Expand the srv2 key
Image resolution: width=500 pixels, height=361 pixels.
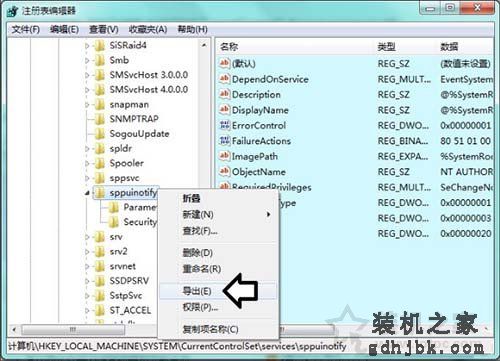(x=87, y=252)
